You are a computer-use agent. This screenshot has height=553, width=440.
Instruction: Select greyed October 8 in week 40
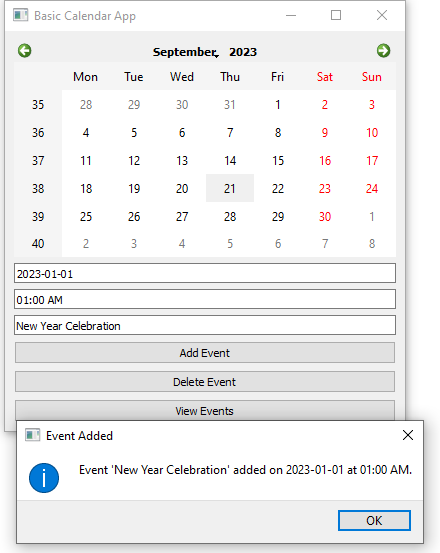(x=372, y=243)
